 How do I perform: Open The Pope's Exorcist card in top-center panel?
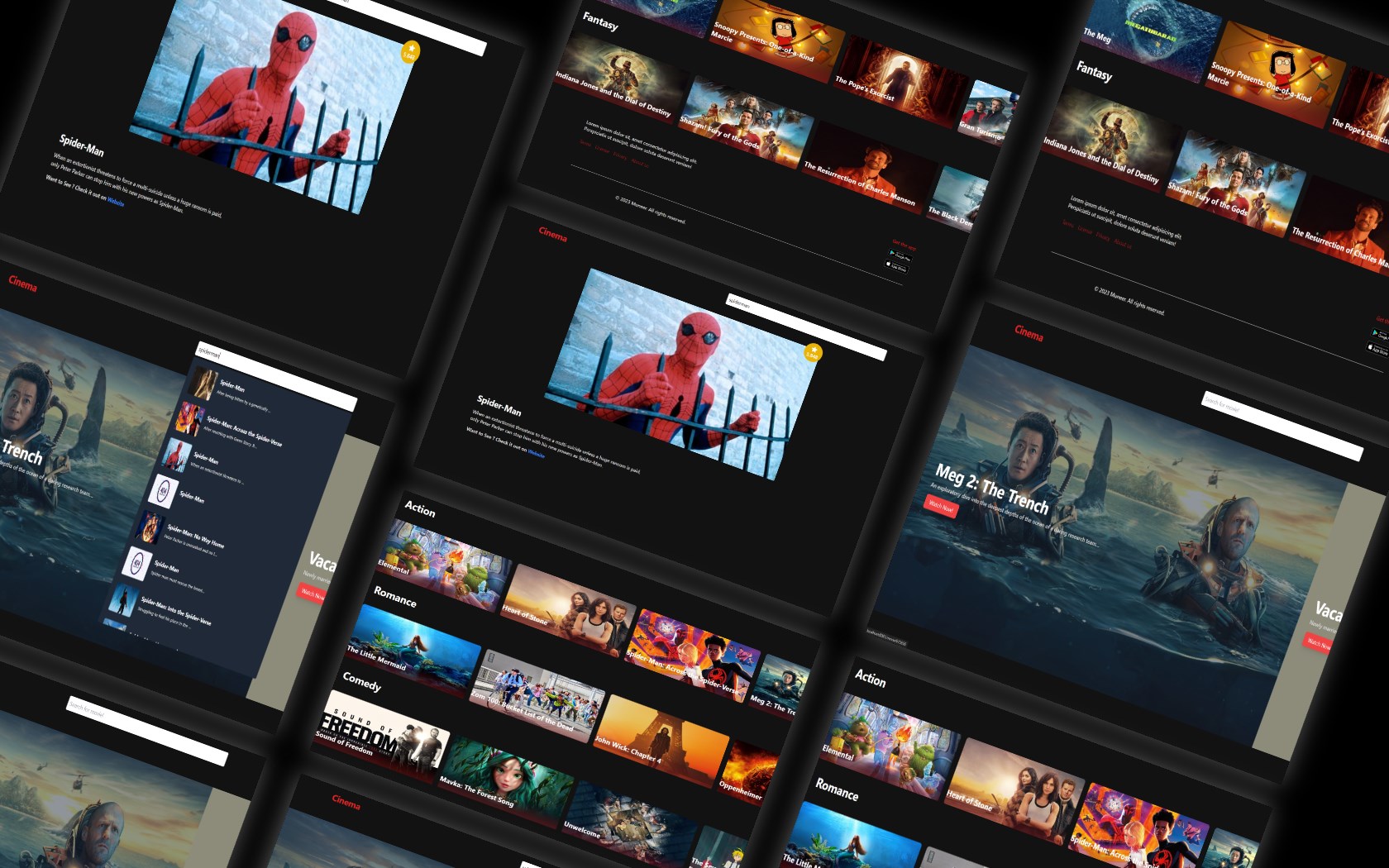(x=900, y=81)
